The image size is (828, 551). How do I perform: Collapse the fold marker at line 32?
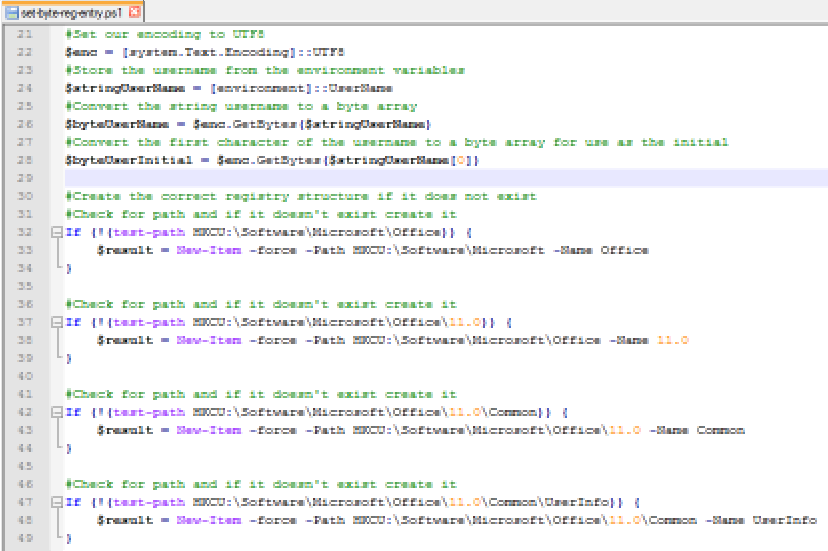coord(56,232)
